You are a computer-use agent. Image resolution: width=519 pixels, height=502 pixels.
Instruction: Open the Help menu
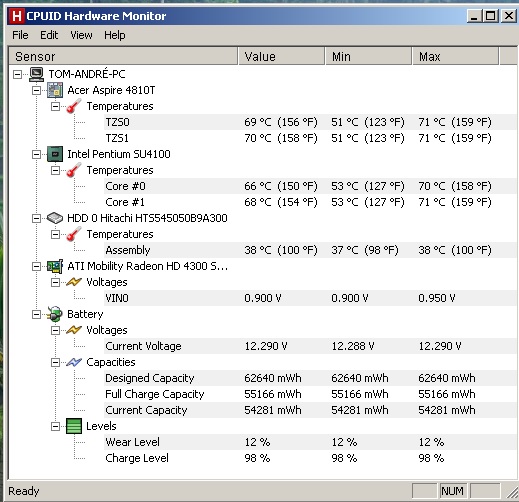pyautogui.click(x=115, y=35)
